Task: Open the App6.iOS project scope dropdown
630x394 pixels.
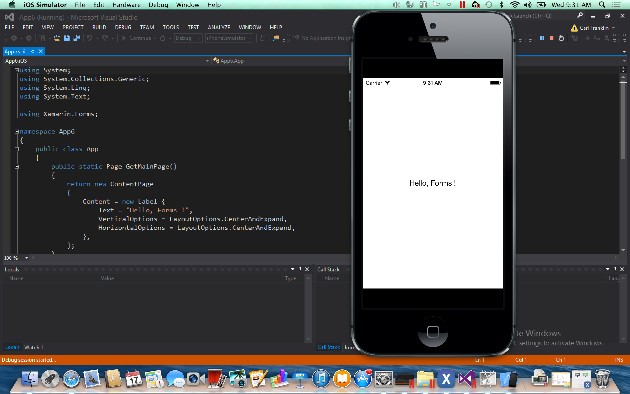Action: pos(106,61)
